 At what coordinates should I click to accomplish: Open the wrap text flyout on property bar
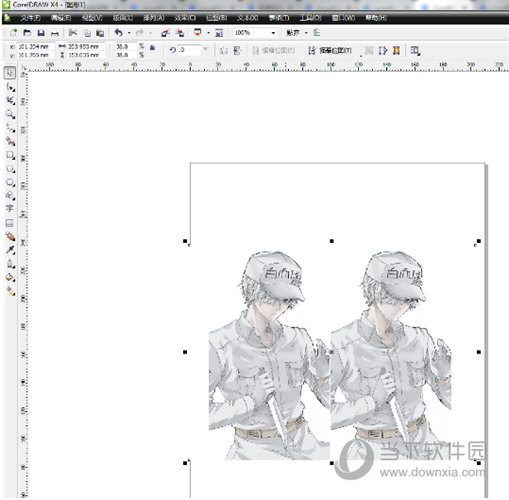point(415,51)
